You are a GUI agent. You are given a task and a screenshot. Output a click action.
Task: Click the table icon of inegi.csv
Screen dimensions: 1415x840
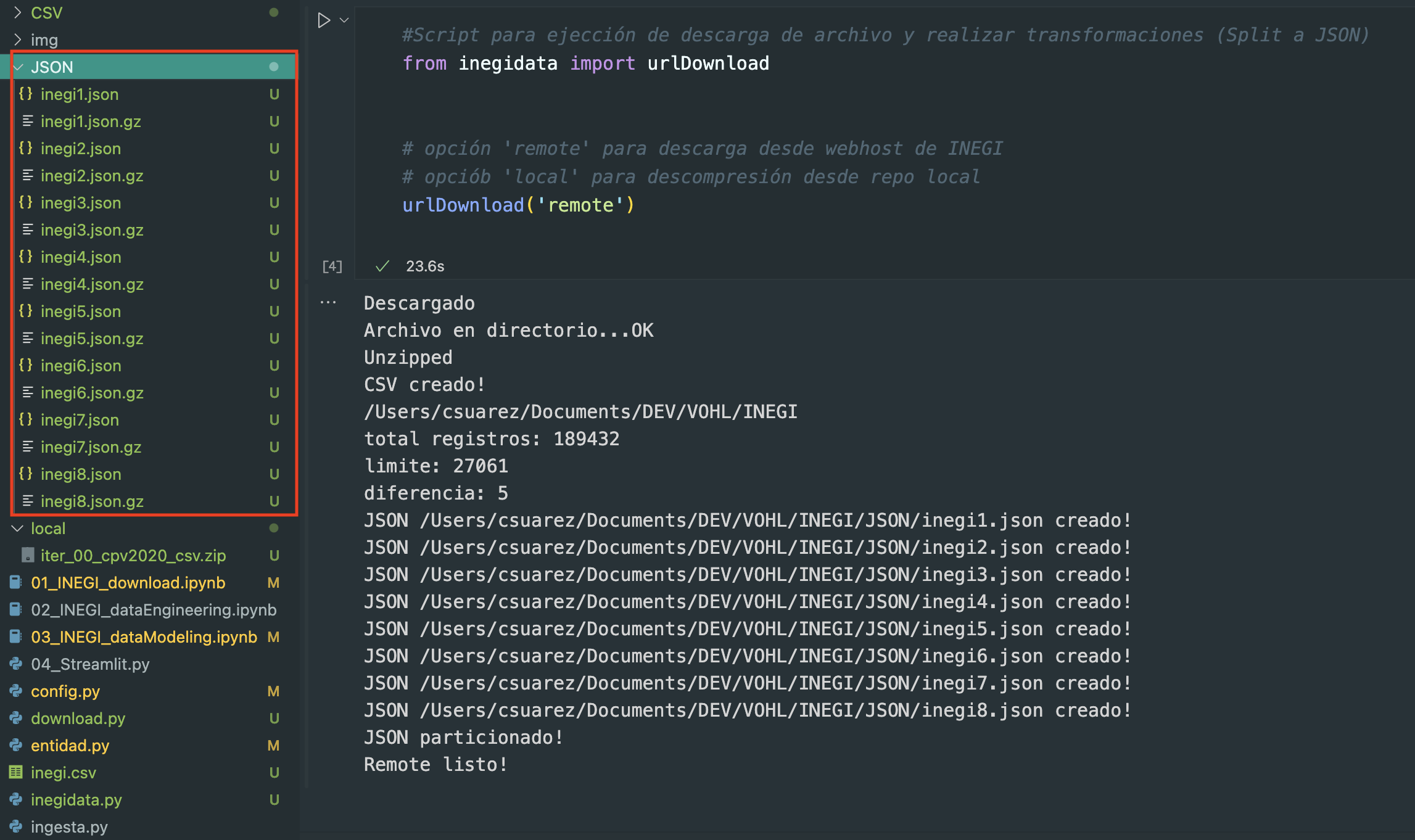[x=16, y=772]
